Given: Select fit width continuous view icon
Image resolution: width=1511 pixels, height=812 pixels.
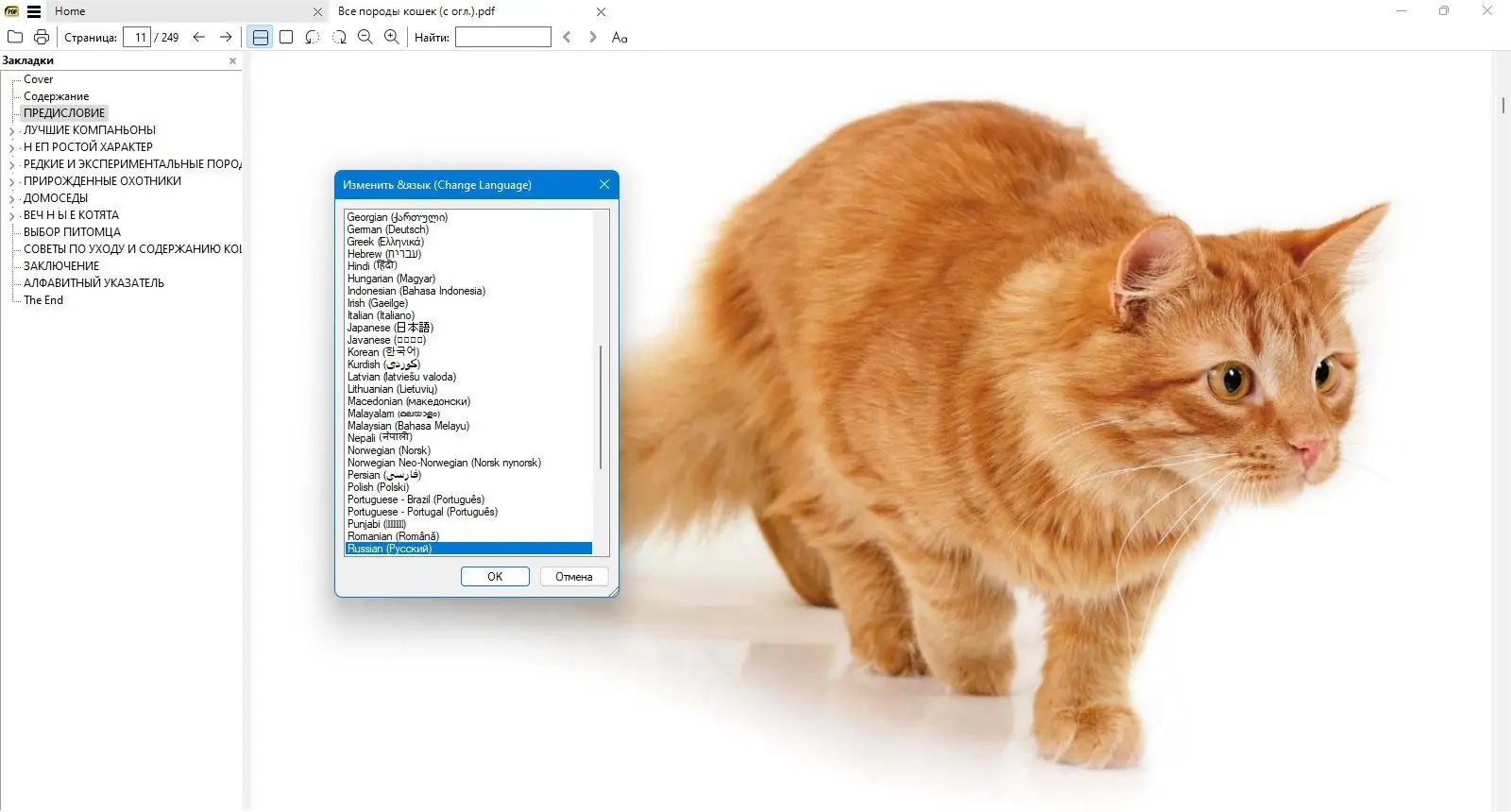Looking at the screenshot, I should point(260,37).
